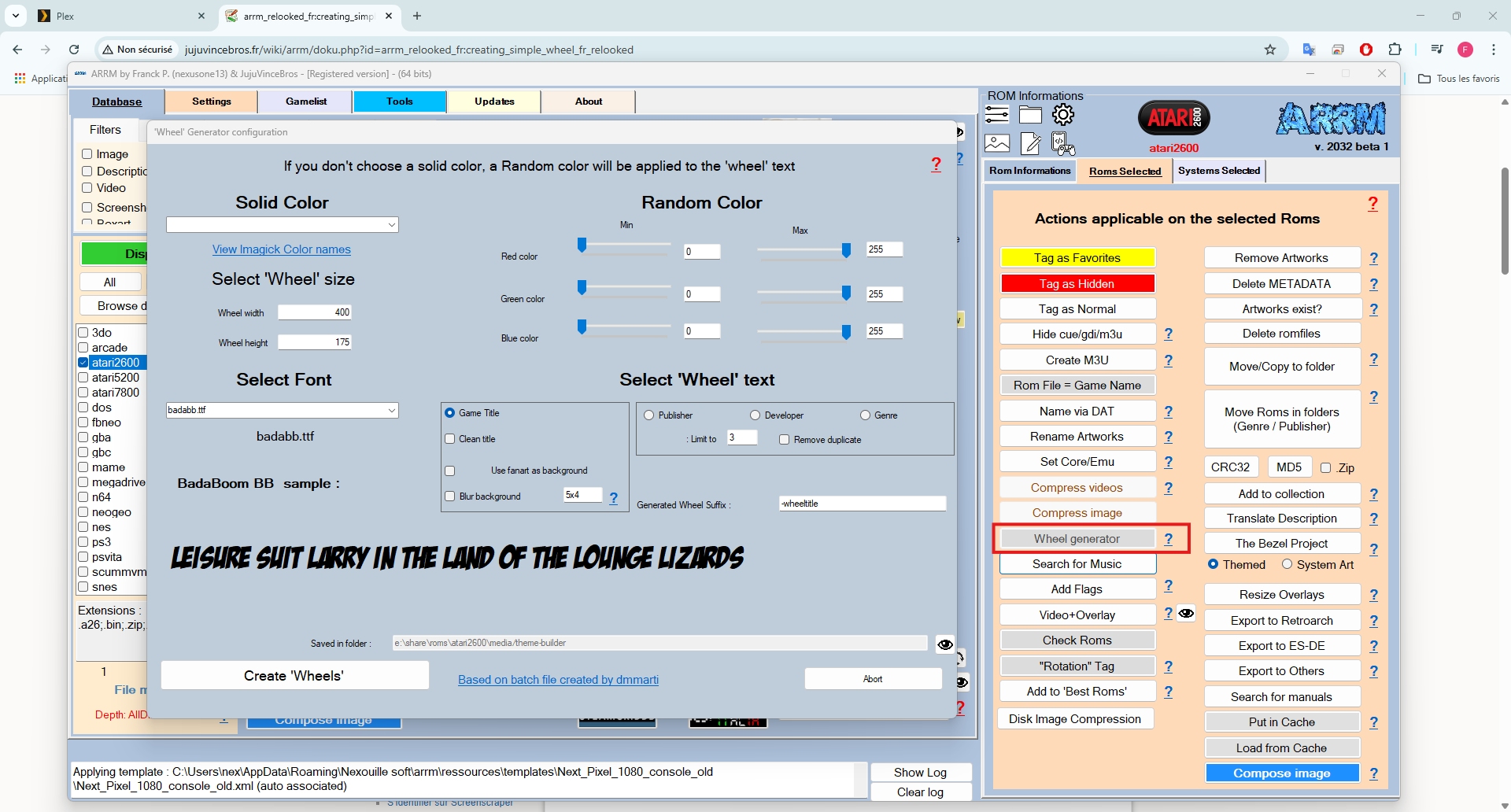This screenshot has height=812, width=1511.
Task: Click the edit document pencil icon
Action: point(1030,143)
